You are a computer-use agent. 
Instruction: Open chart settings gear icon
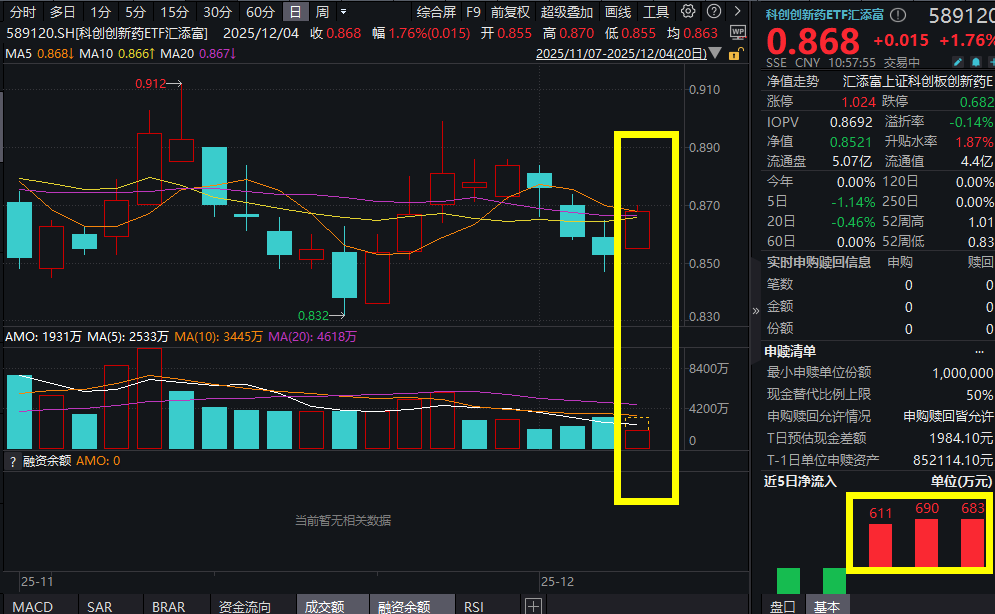point(688,12)
